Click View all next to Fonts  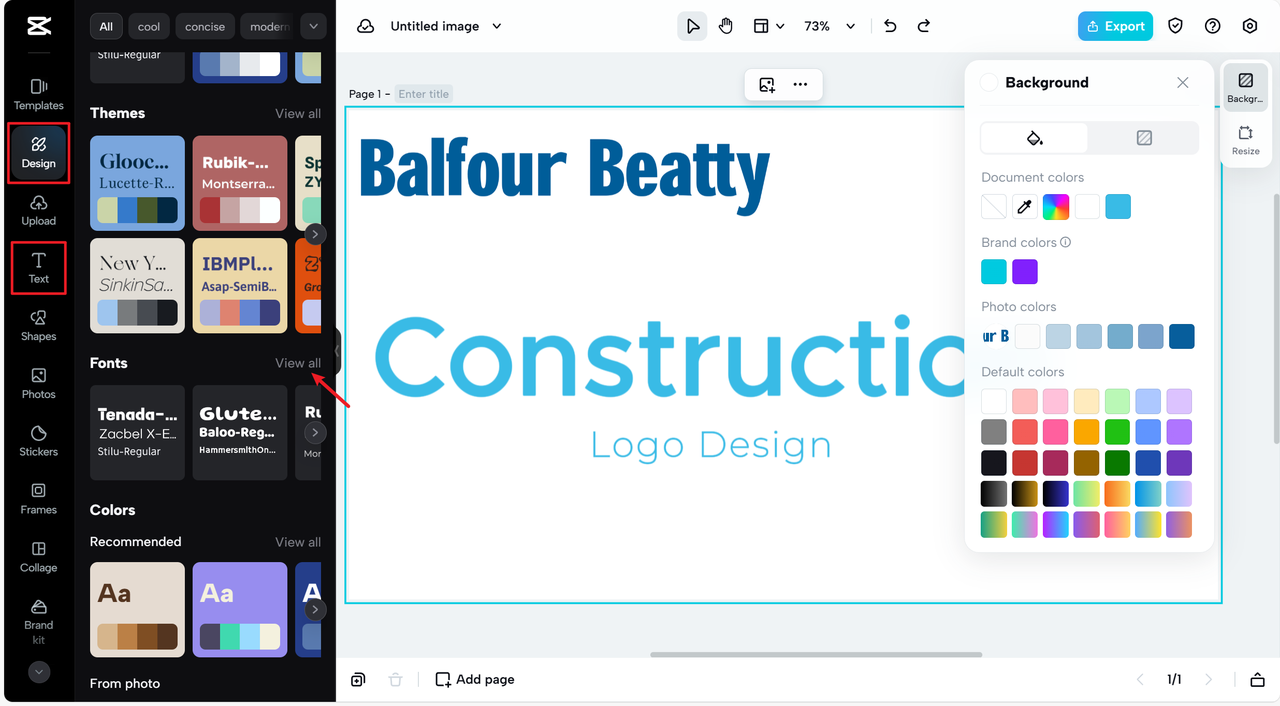tap(298, 363)
